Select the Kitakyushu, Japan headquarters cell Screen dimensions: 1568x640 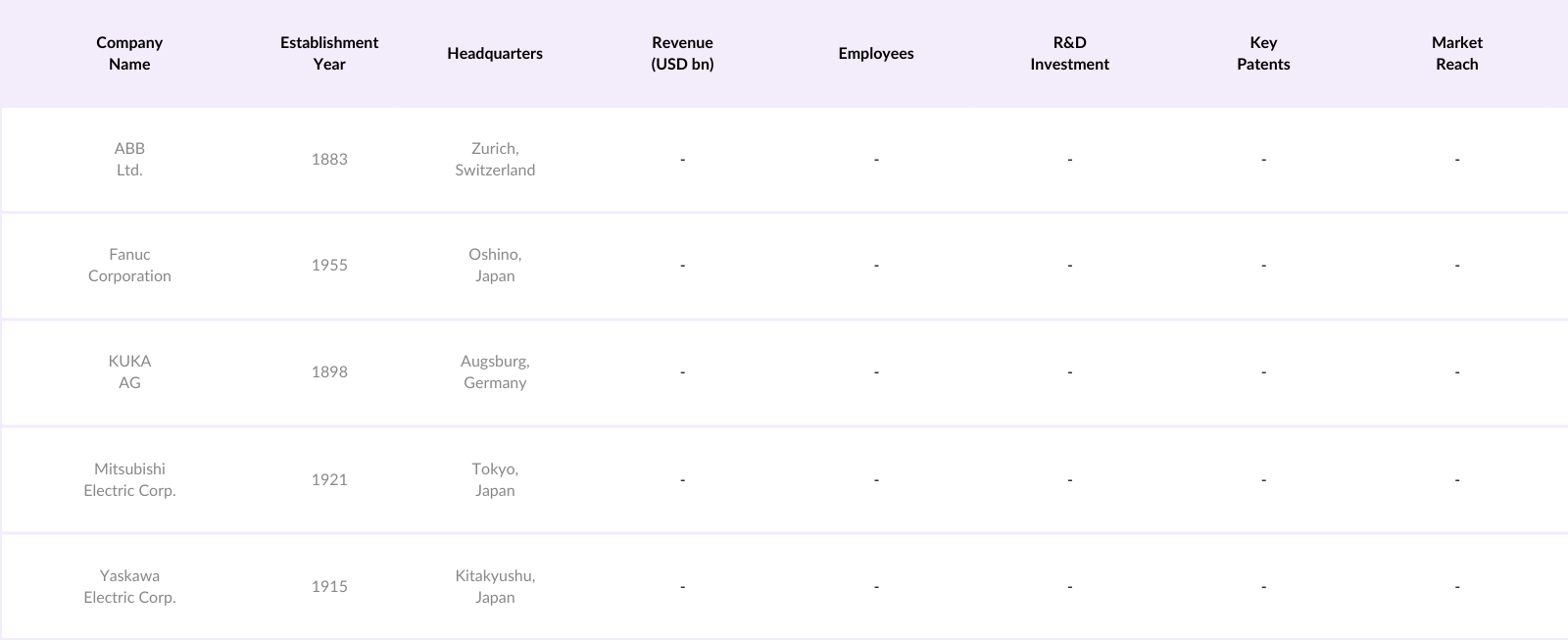495,586
